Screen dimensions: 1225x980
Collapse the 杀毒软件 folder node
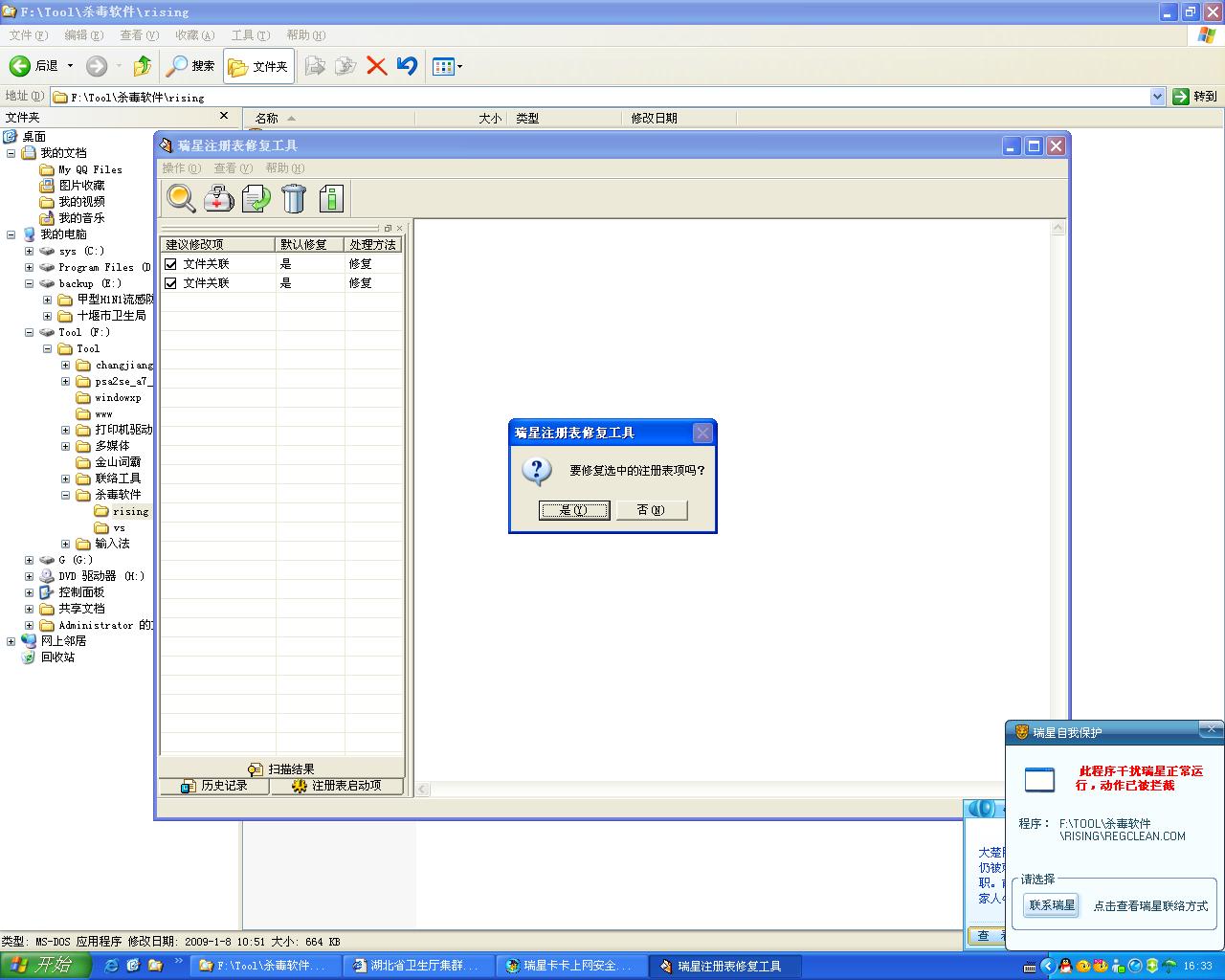[x=65, y=495]
